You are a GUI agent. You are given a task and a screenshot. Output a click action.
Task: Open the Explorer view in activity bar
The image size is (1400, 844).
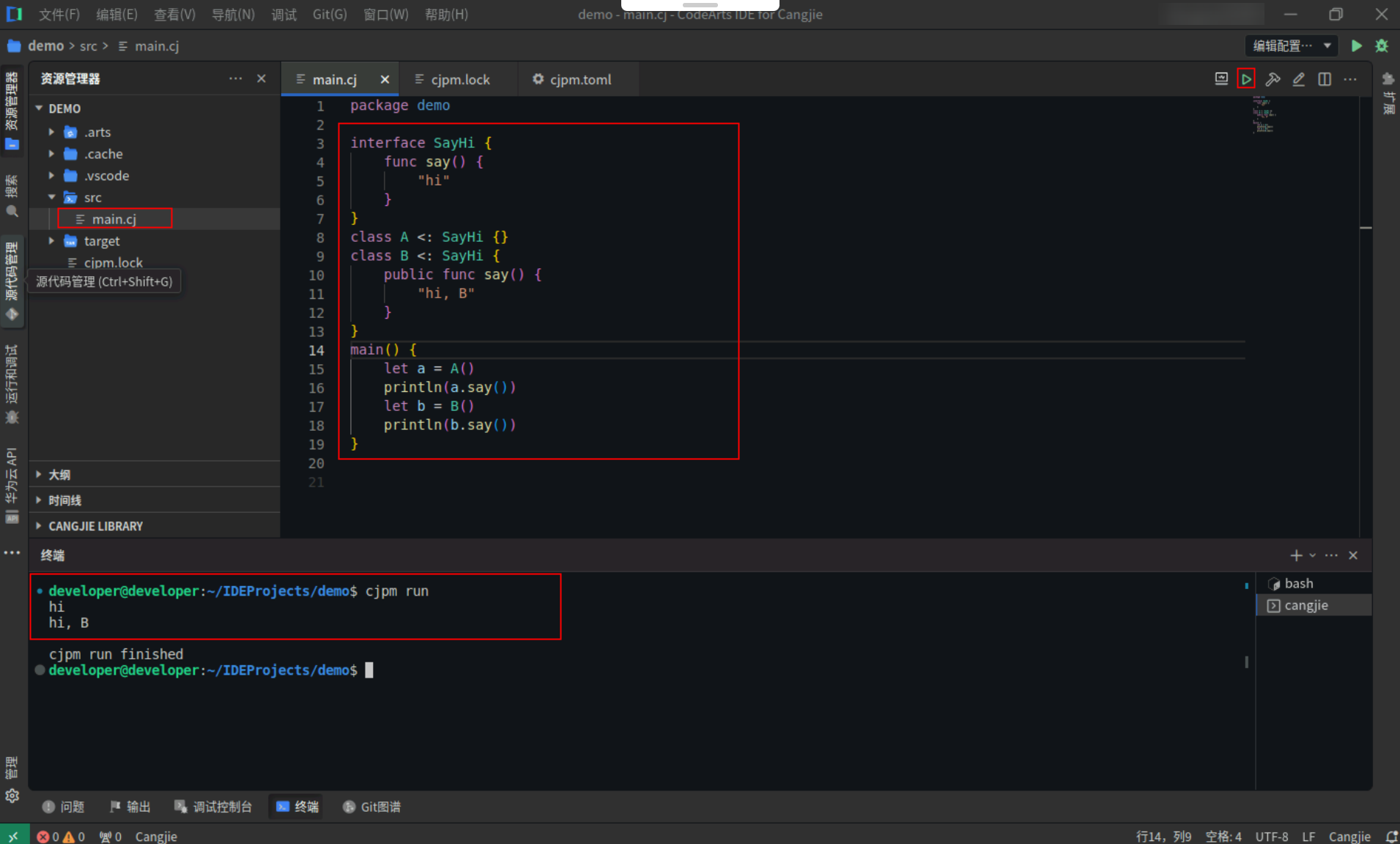pyautogui.click(x=12, y=110)
